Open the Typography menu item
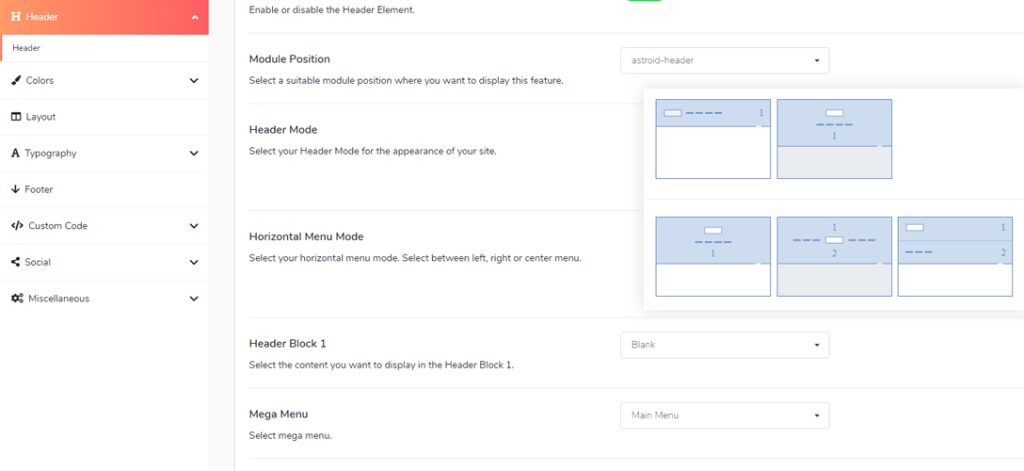Screen dimensions: 1024x471 (104, 154)
